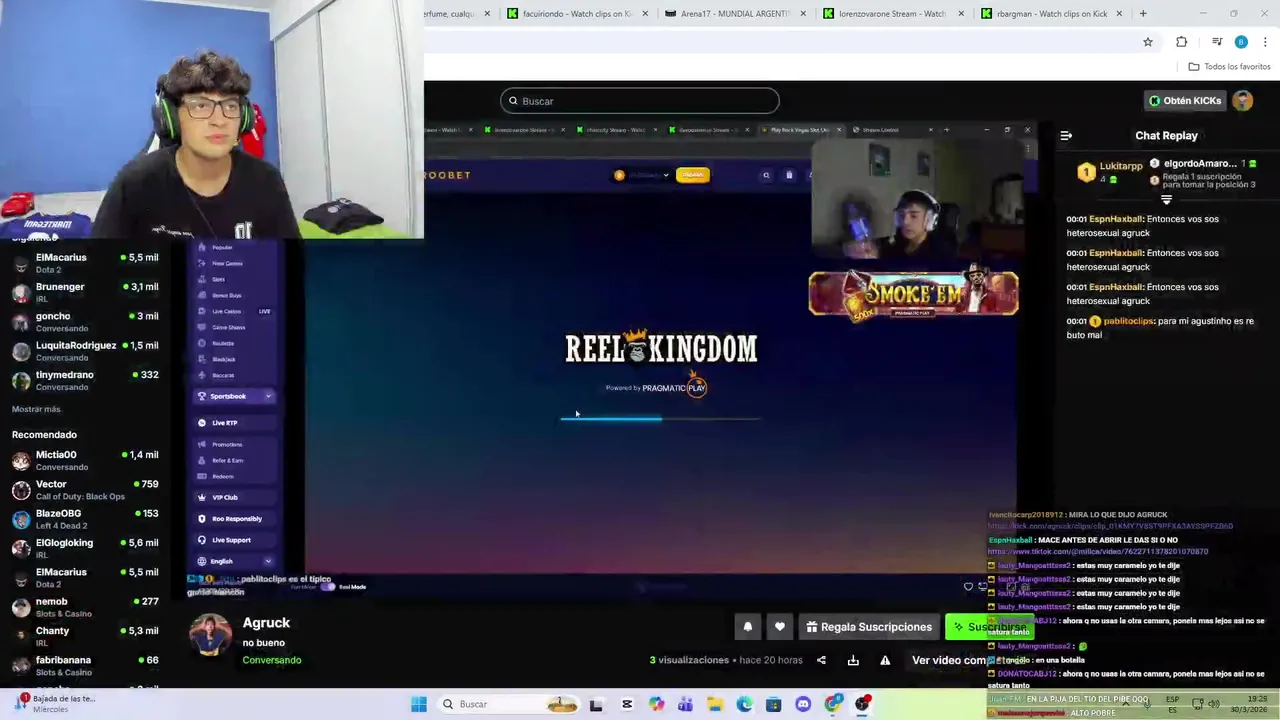1280x720 pixels.
Task: Open ElMacarius Dota 2 channel in following list
Action: [85, 263]
